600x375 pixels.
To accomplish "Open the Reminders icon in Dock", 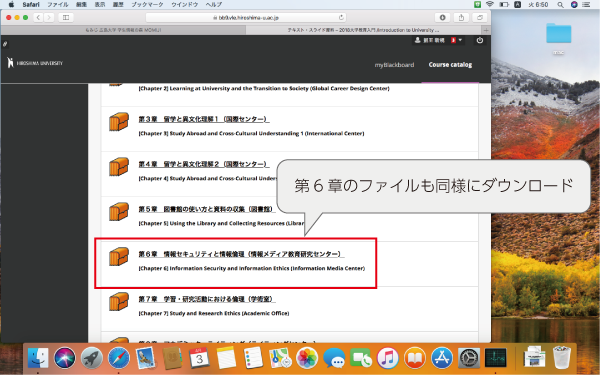I will (253, 358).
